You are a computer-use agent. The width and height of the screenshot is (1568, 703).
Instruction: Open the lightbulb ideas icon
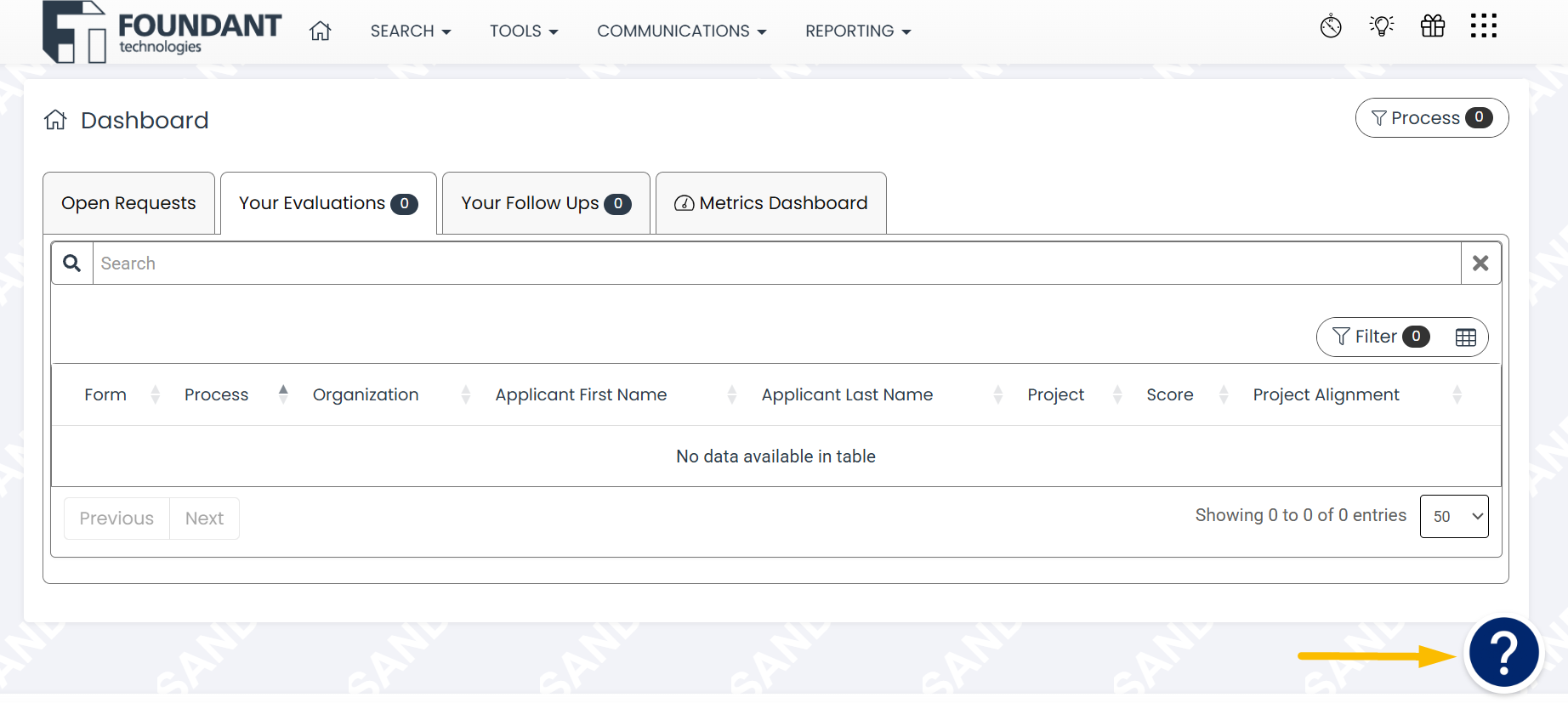point(1382,26)
